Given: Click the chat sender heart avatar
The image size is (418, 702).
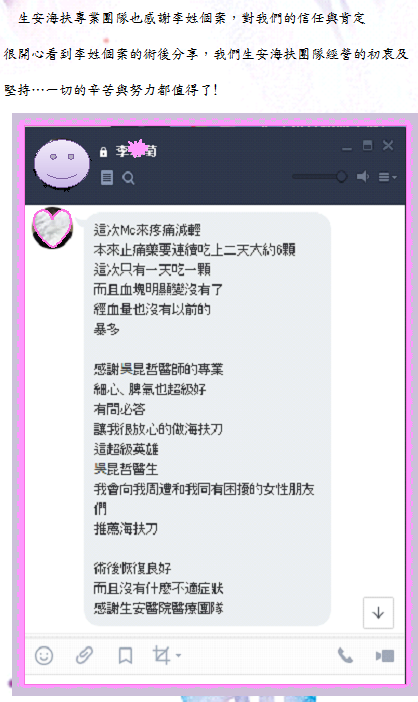Looking at the screenshot, I should point(52,228).
